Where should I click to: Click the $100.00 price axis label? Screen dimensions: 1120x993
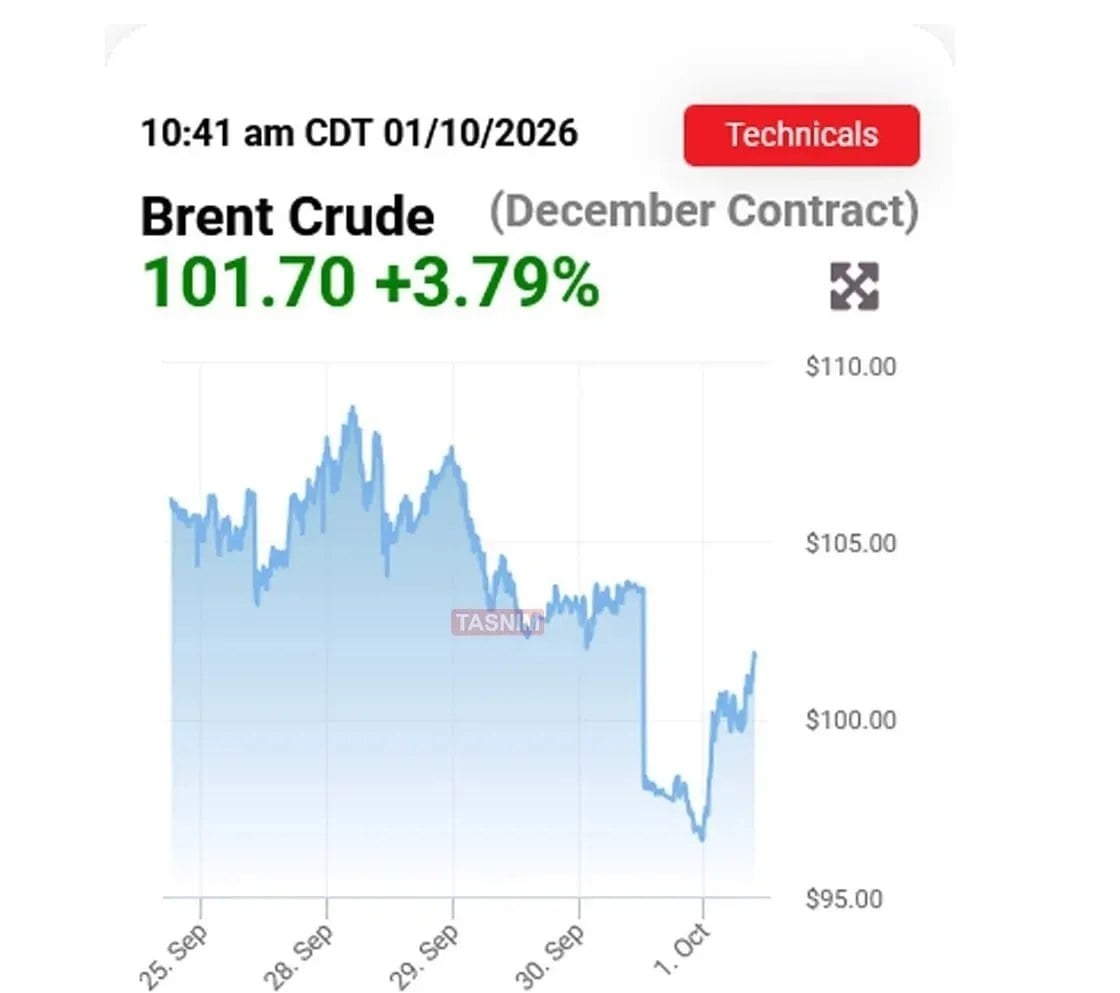pos(851,719)
